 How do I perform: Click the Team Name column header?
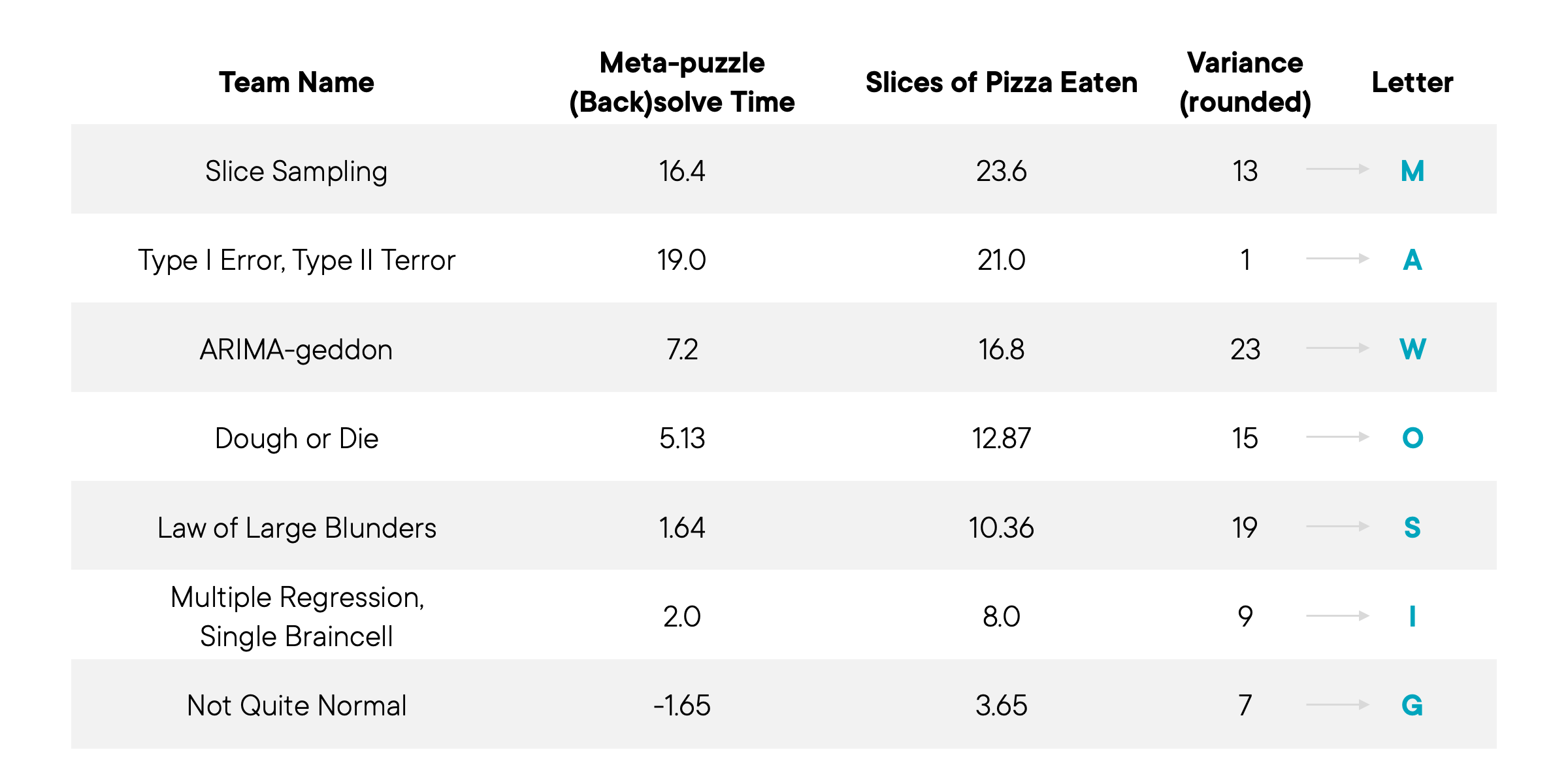pos(297,82)
